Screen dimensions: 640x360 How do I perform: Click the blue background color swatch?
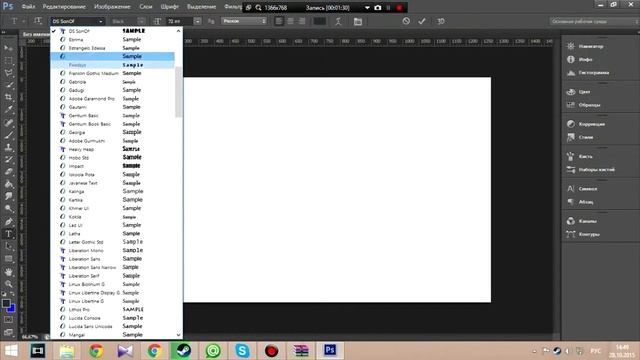[x=11, y=309]
